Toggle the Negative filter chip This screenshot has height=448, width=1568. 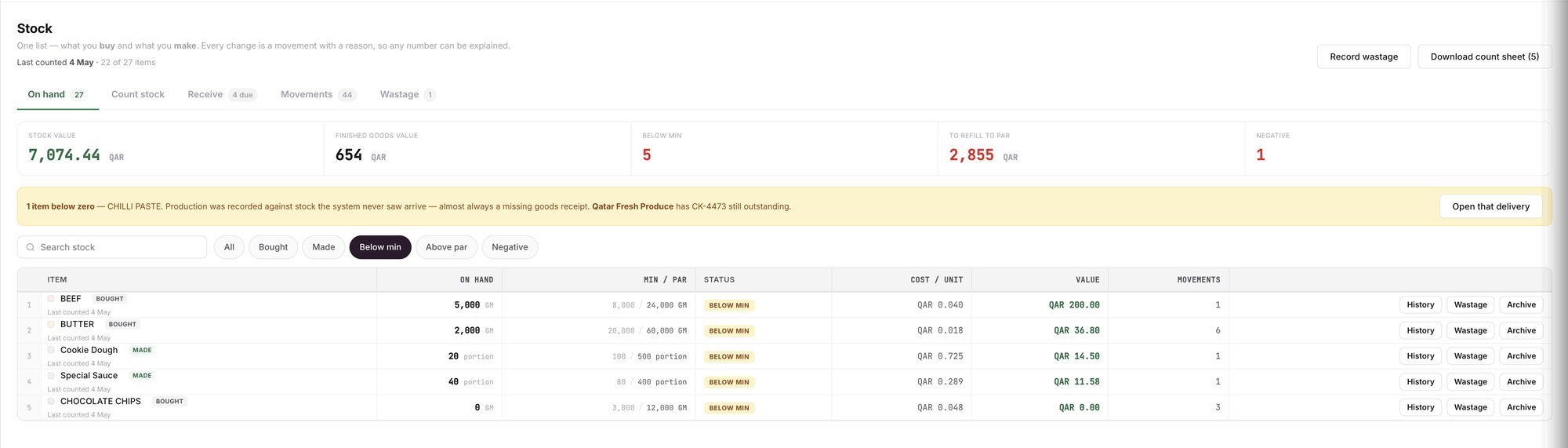point(510,247)
